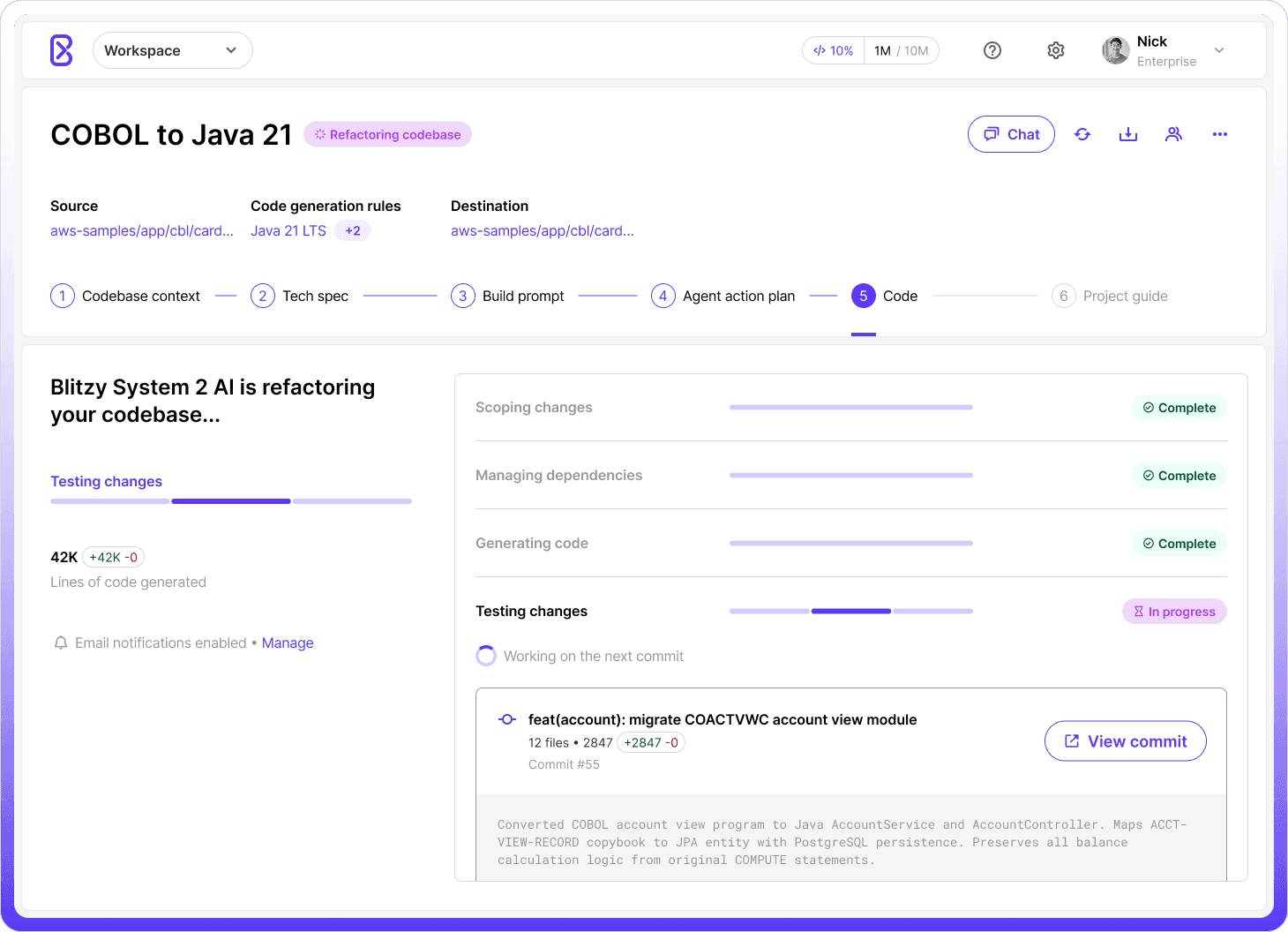Open the Destination repository link
This screenshot has width=1288, height=932.
[x=542, y=231]
